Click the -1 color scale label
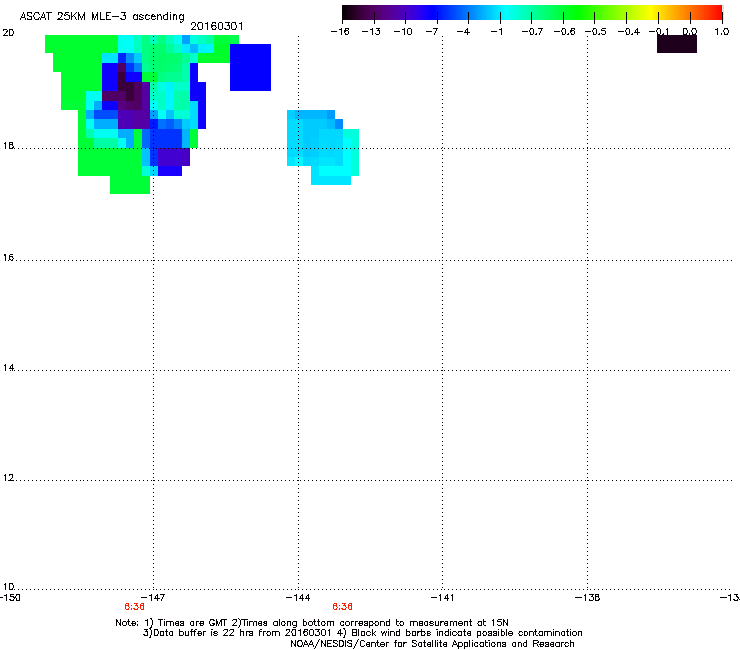The height and width of the screenshot is (650, 740). tap(496, 32)
